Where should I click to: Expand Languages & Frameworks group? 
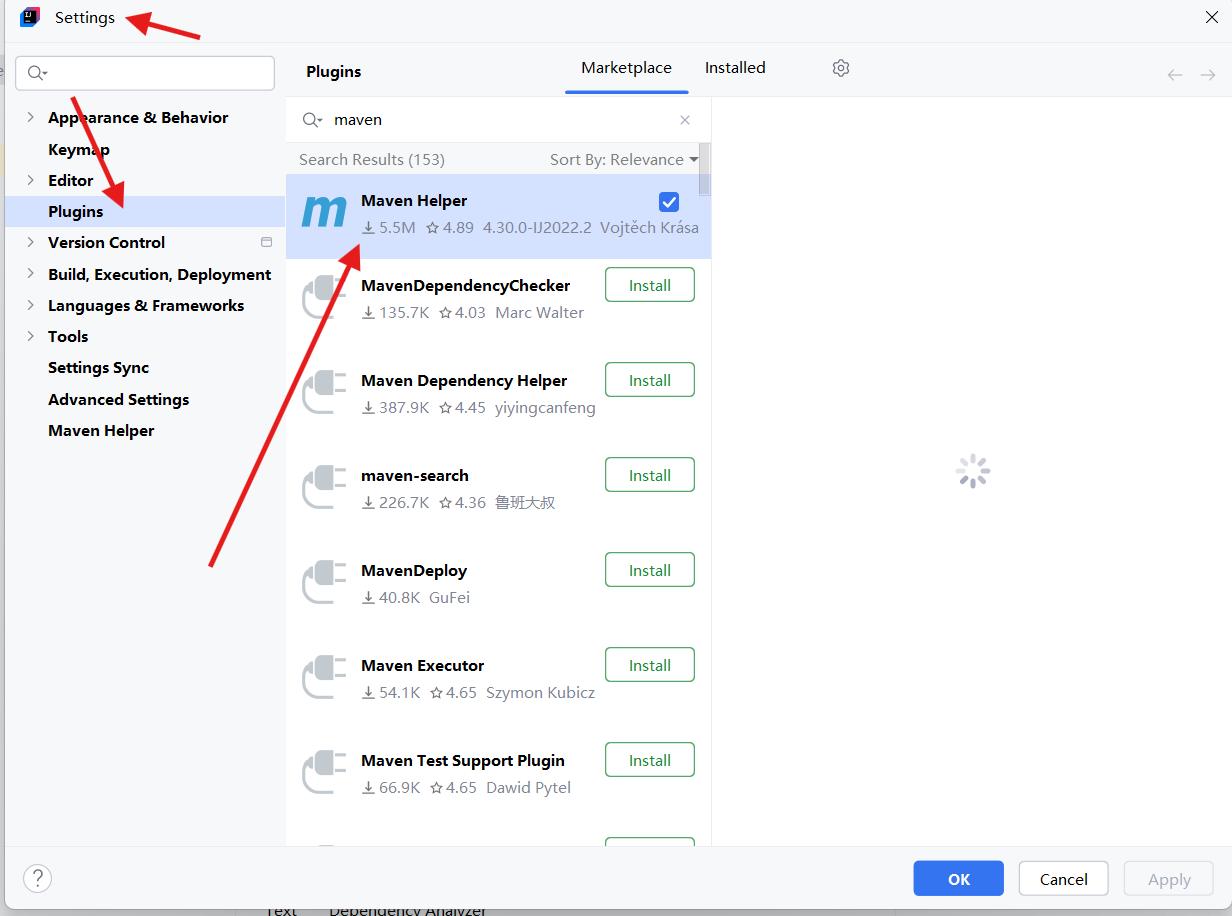click(30, 305)
